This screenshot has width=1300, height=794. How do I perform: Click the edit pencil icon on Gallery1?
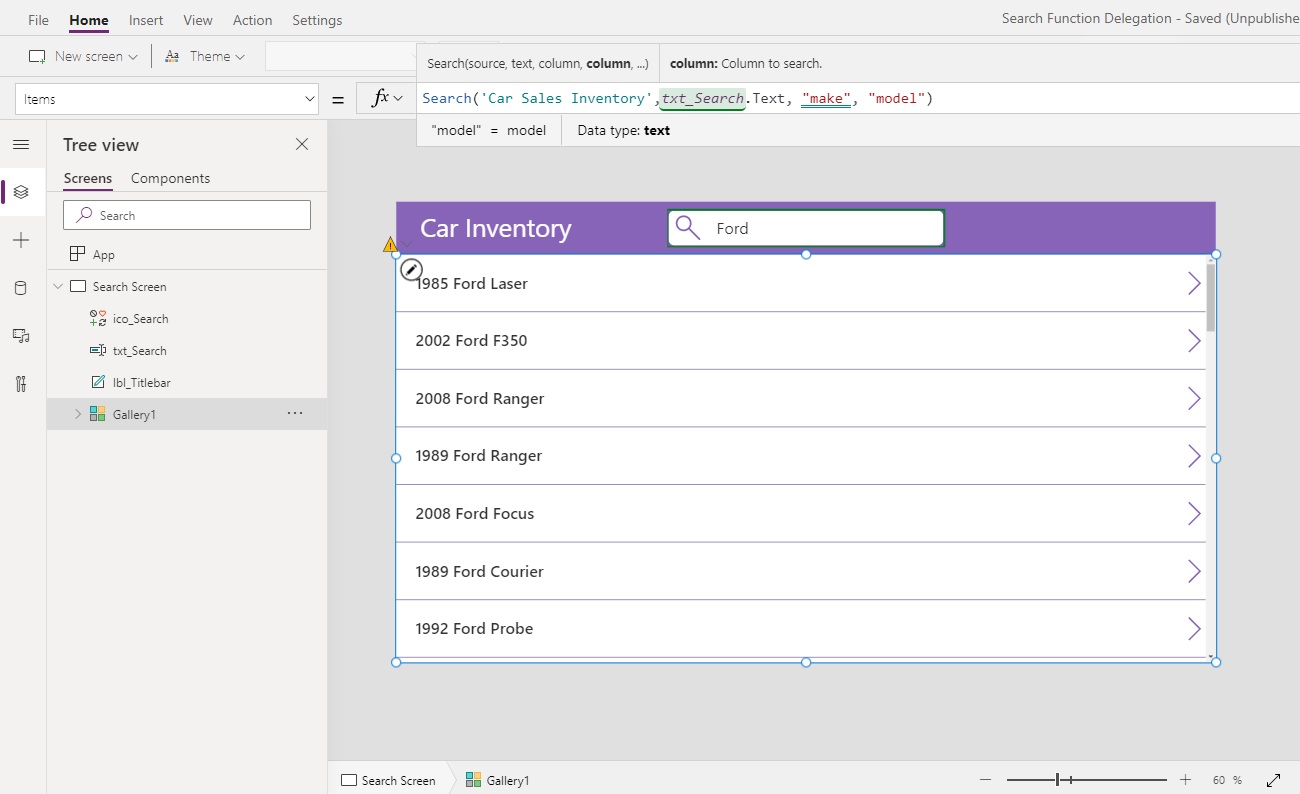[x=411, y=268]
